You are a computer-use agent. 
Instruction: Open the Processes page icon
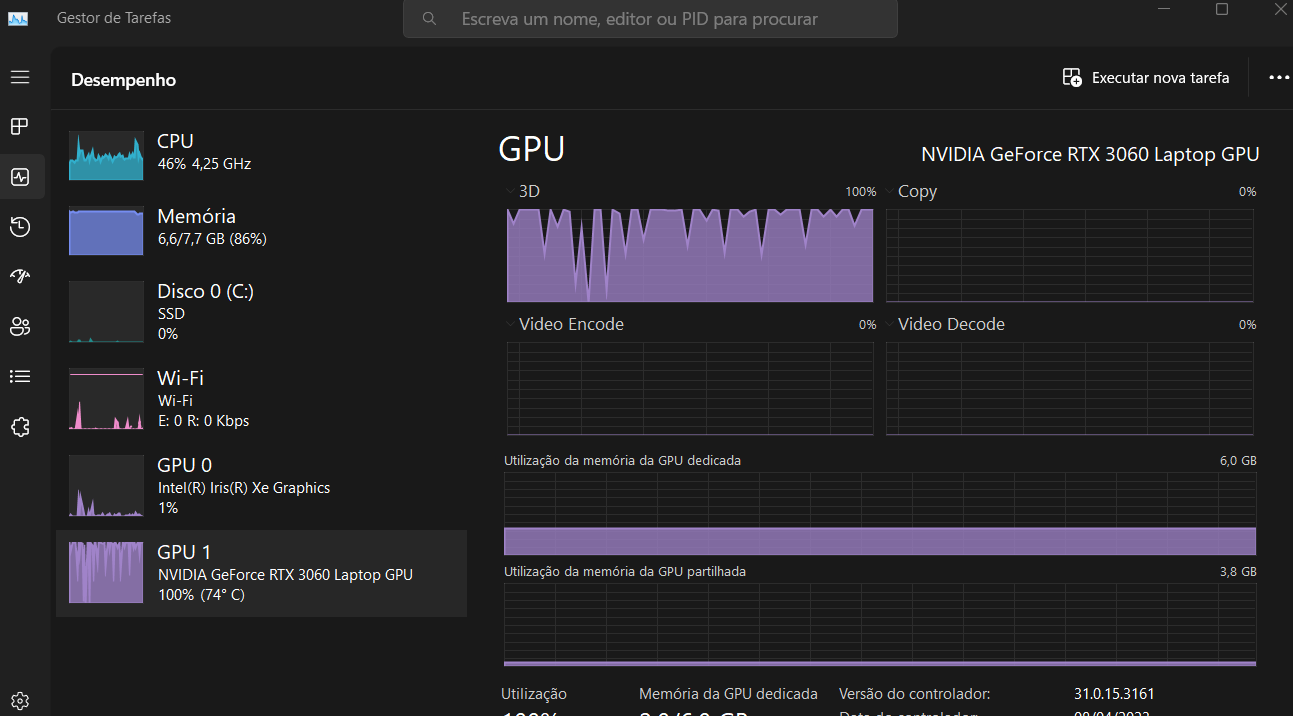(20, 126)
